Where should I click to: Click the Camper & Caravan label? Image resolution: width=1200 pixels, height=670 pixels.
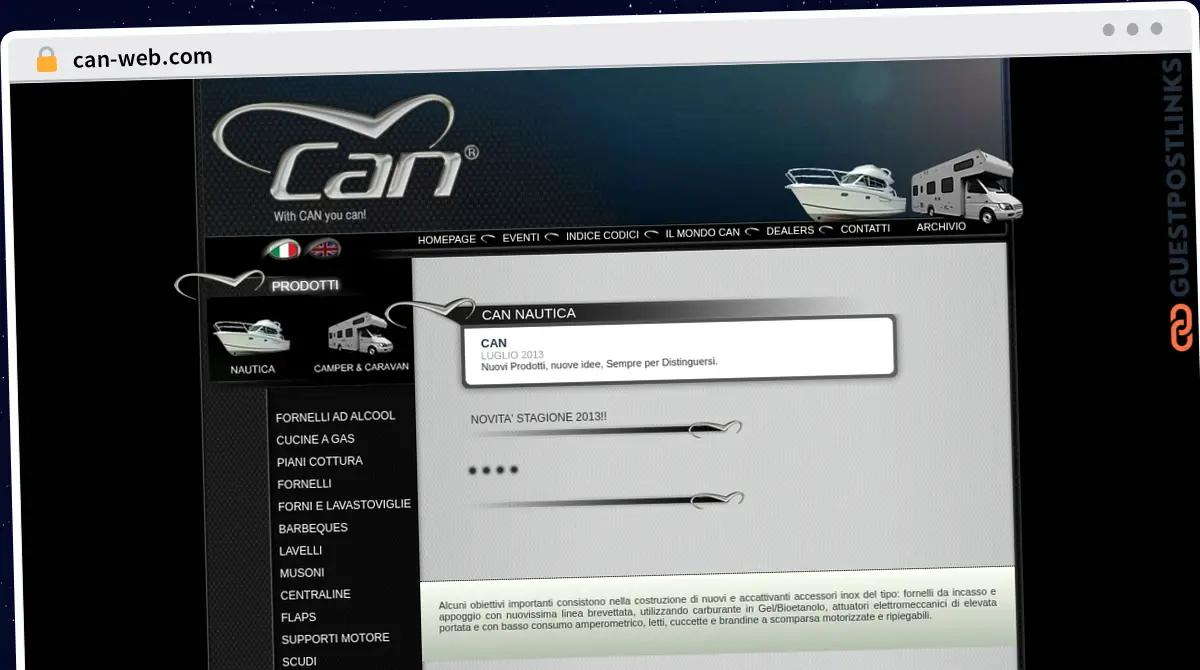click(361, 368)
